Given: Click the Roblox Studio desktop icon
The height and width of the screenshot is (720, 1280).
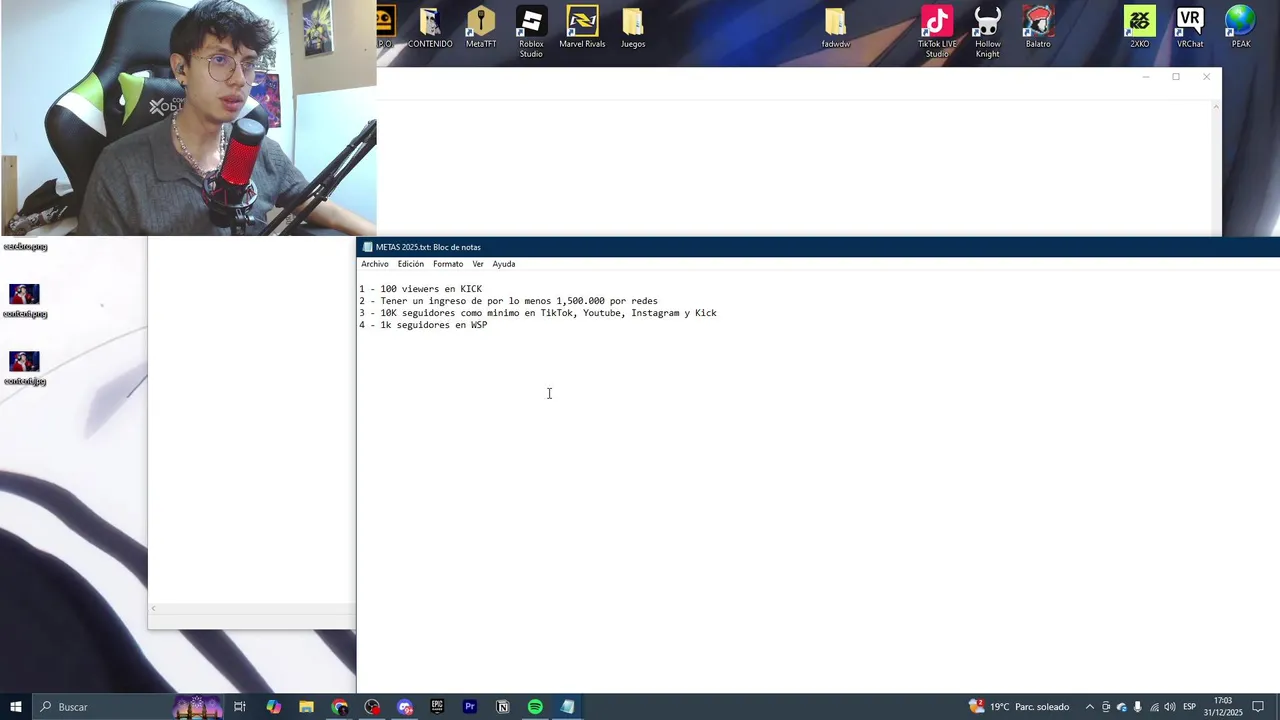Looking at the screenshot, I should click(x=531, y=32).
